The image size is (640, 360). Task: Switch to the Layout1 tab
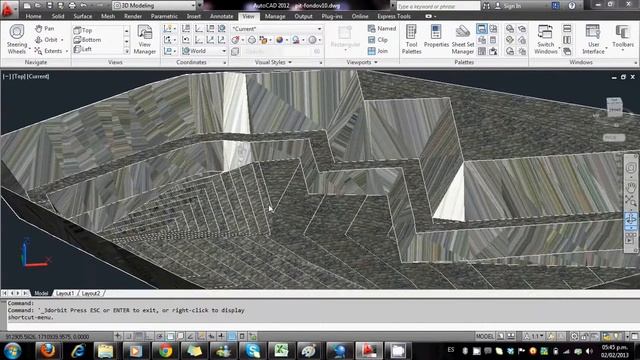65,293
